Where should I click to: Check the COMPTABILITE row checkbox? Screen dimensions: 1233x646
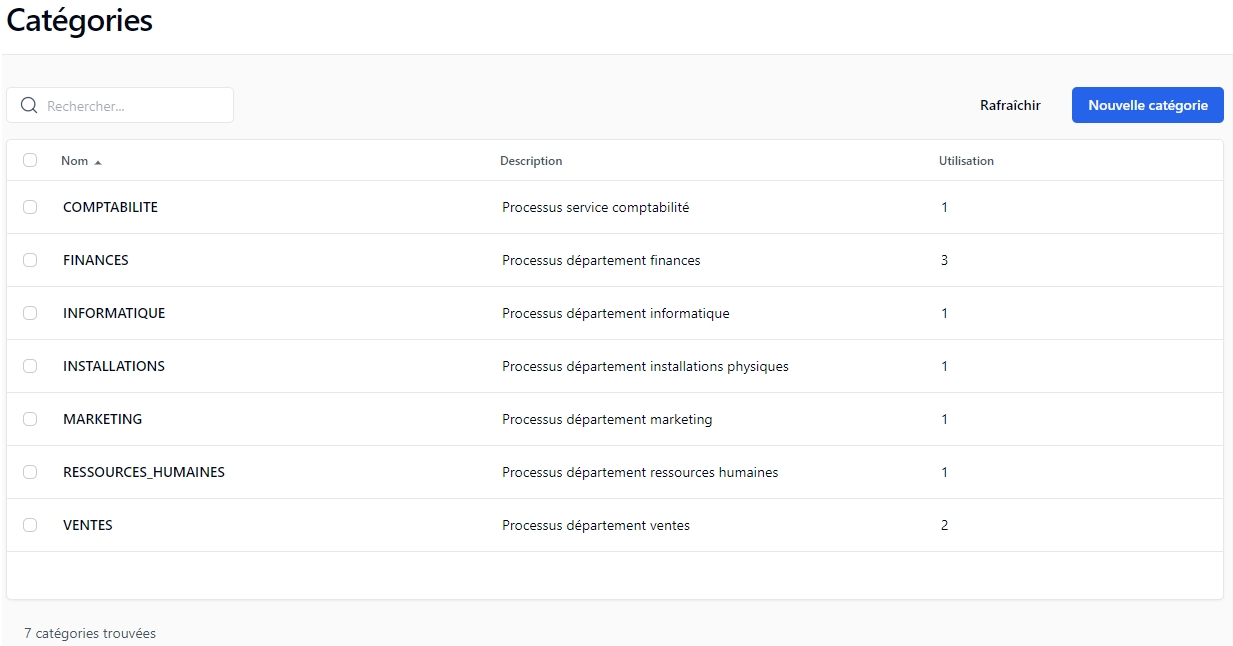(30, 207)
